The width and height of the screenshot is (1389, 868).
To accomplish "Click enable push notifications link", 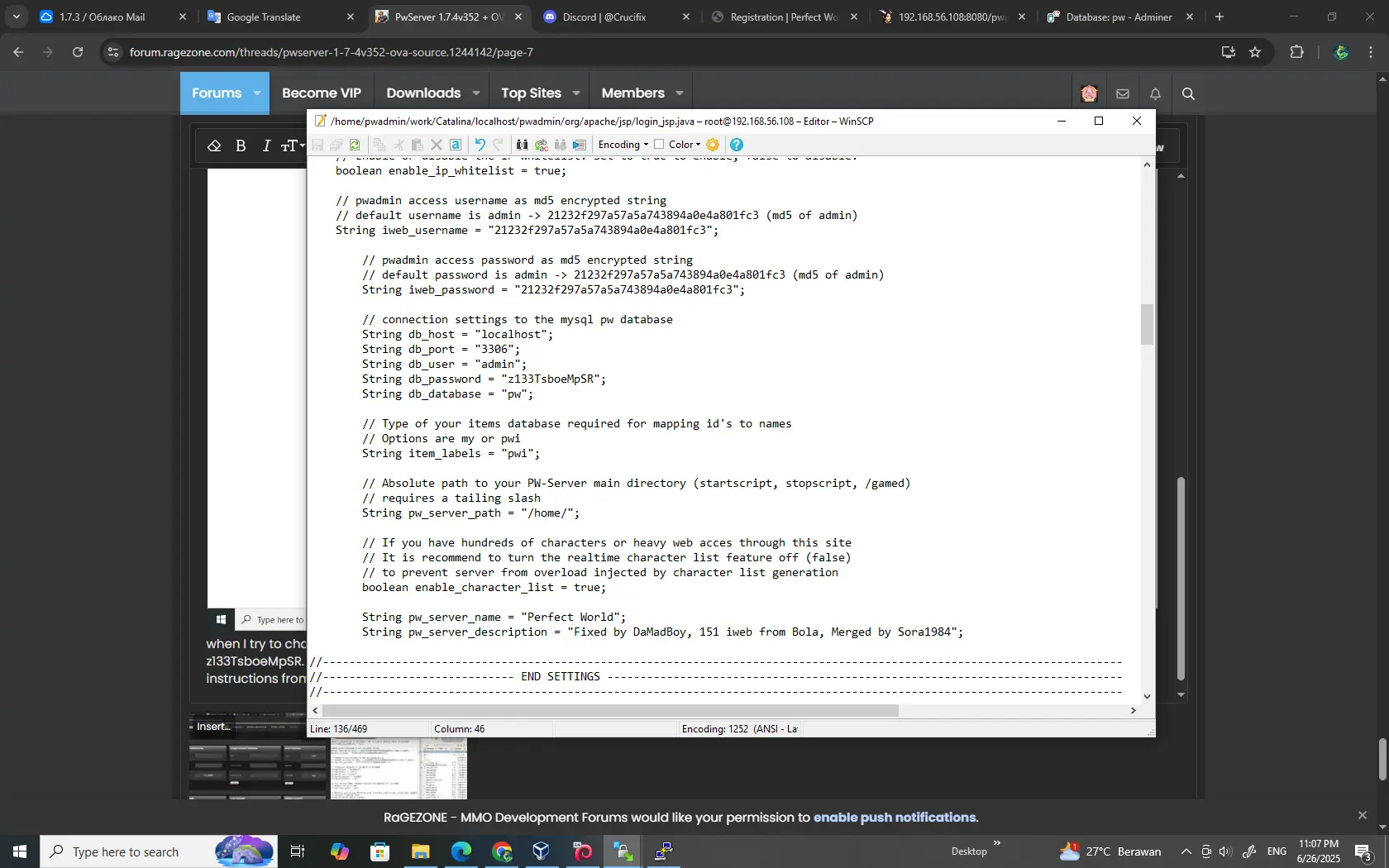I will point(895,818).
